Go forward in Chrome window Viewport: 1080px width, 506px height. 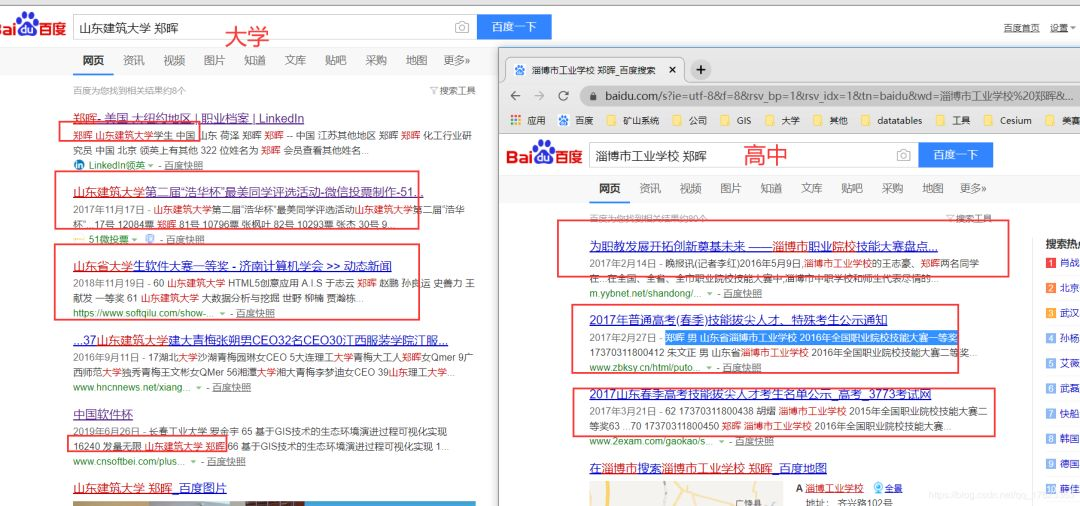539,96
